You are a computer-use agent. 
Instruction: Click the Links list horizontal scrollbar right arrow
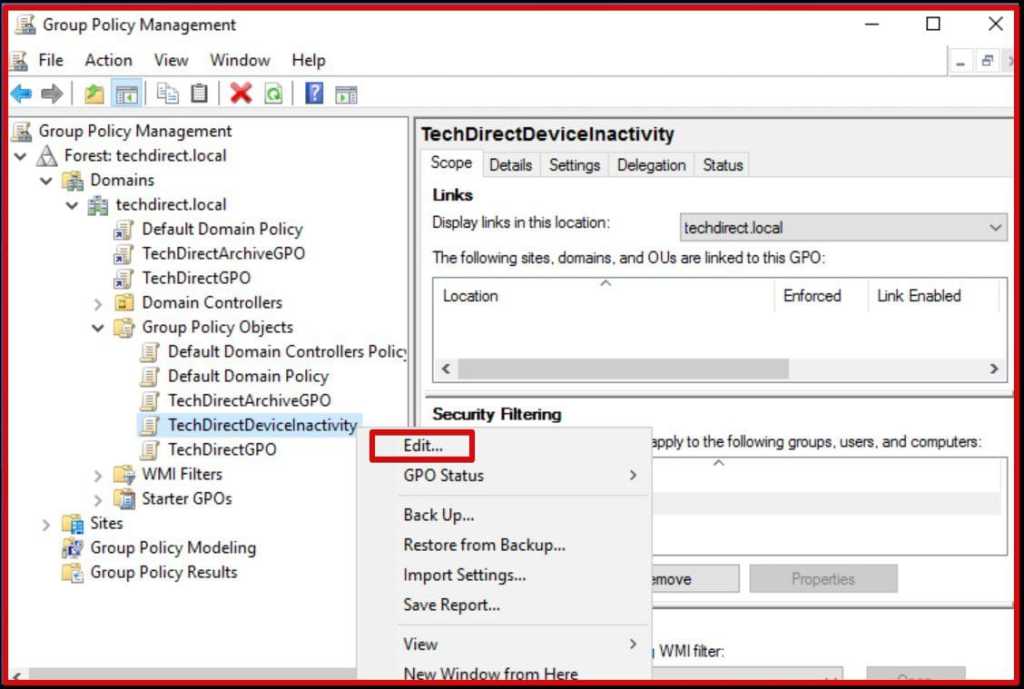click(x=994, y=369)
